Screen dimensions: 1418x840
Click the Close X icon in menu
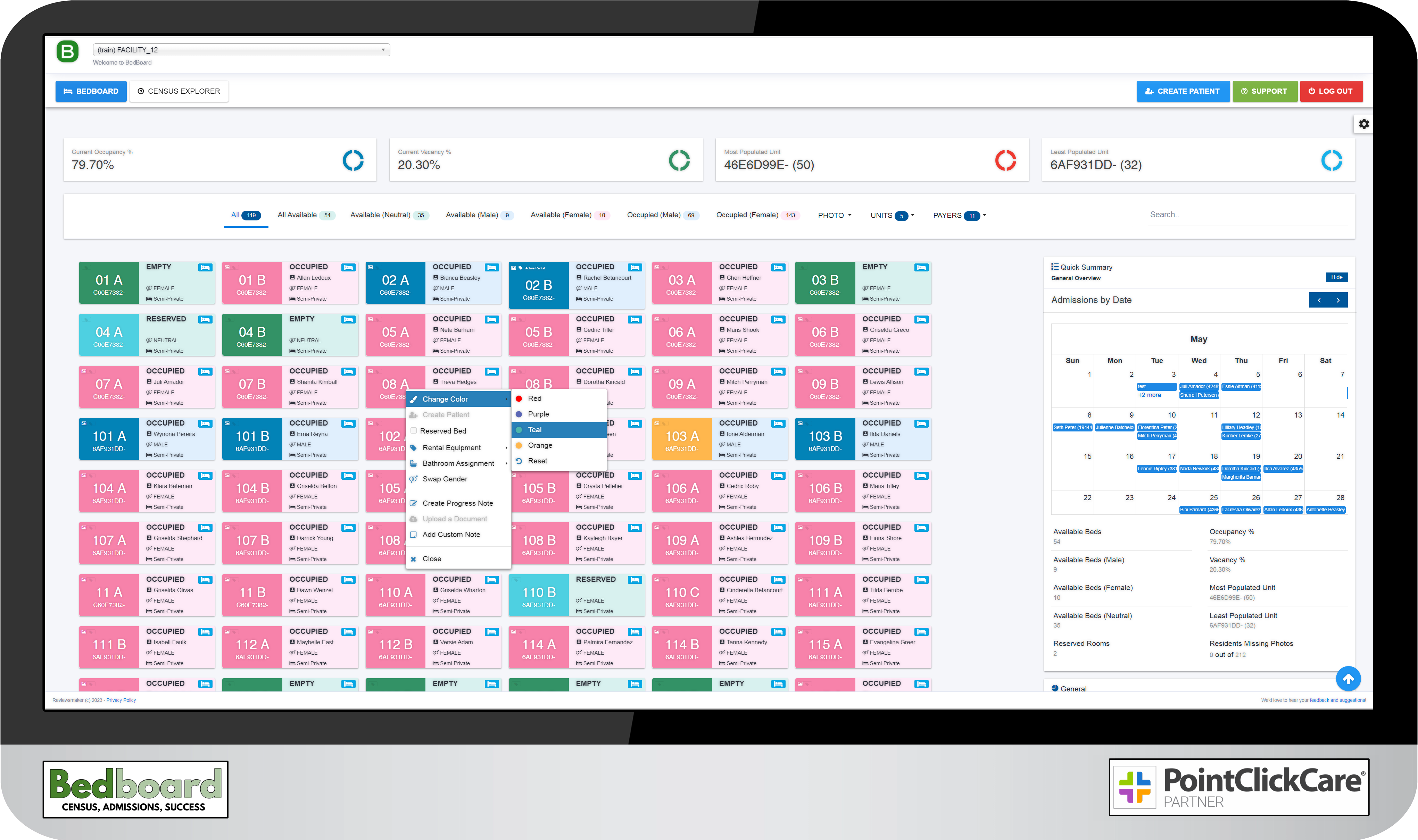[413, 559]
